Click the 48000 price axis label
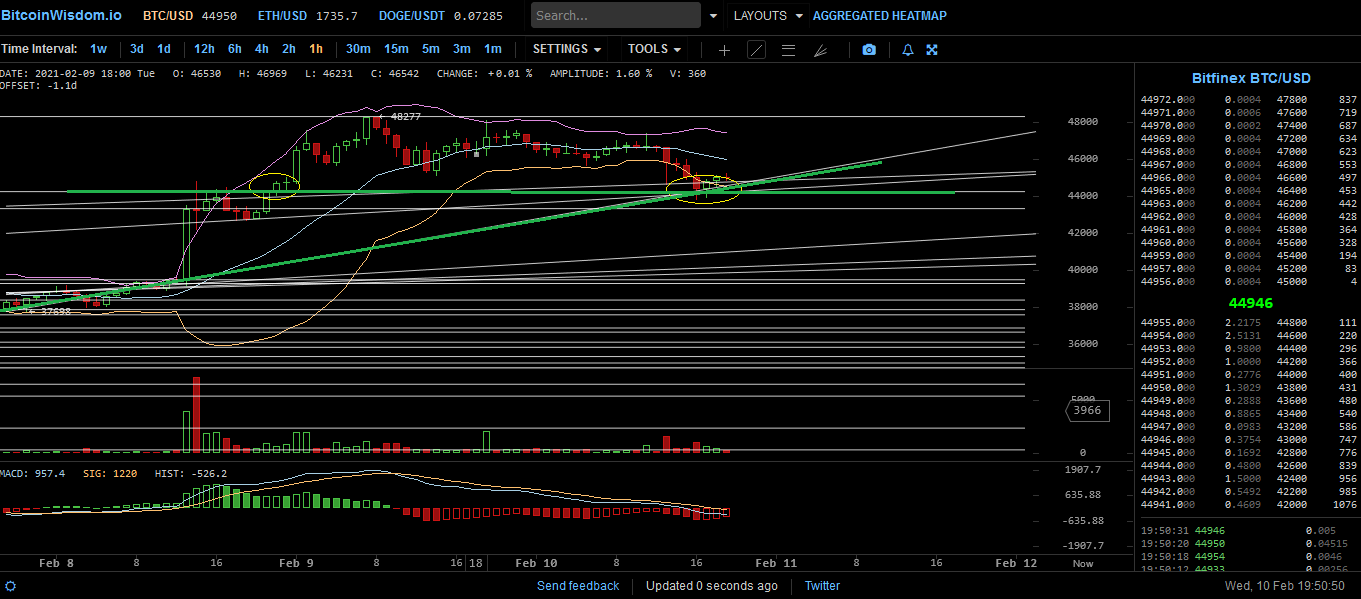This screenshot has height=599, width=1361. tap(1084, 122)
